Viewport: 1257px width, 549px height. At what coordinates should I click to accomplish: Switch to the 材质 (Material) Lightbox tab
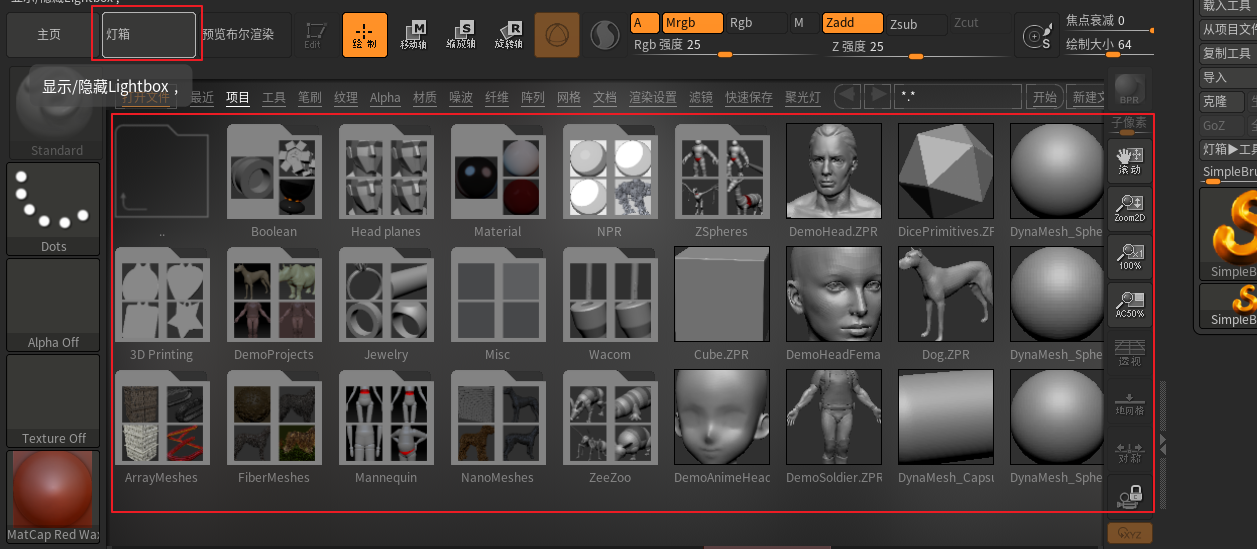click(x=425, y=97)
